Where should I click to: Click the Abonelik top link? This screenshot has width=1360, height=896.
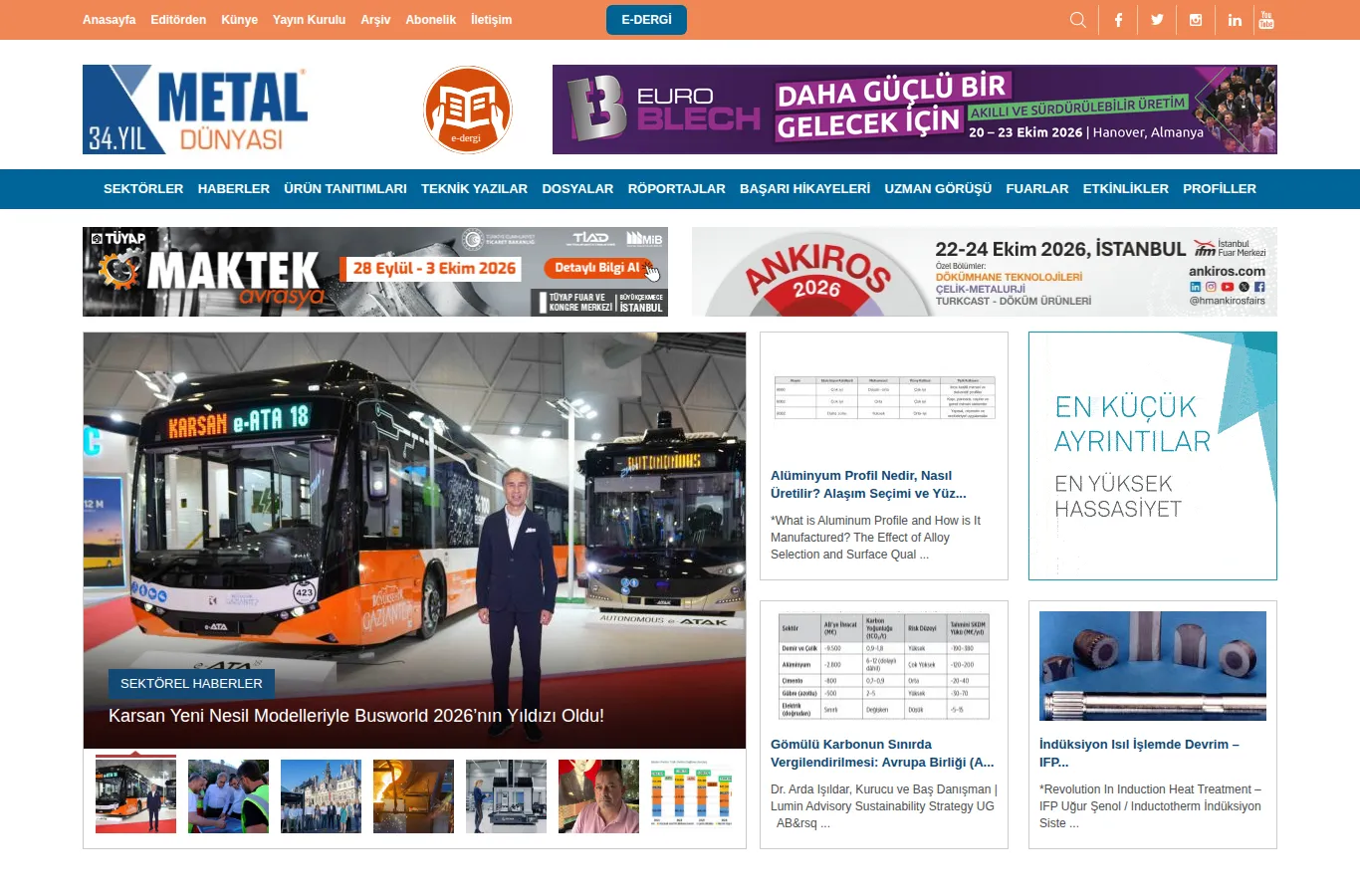[430, 20]
